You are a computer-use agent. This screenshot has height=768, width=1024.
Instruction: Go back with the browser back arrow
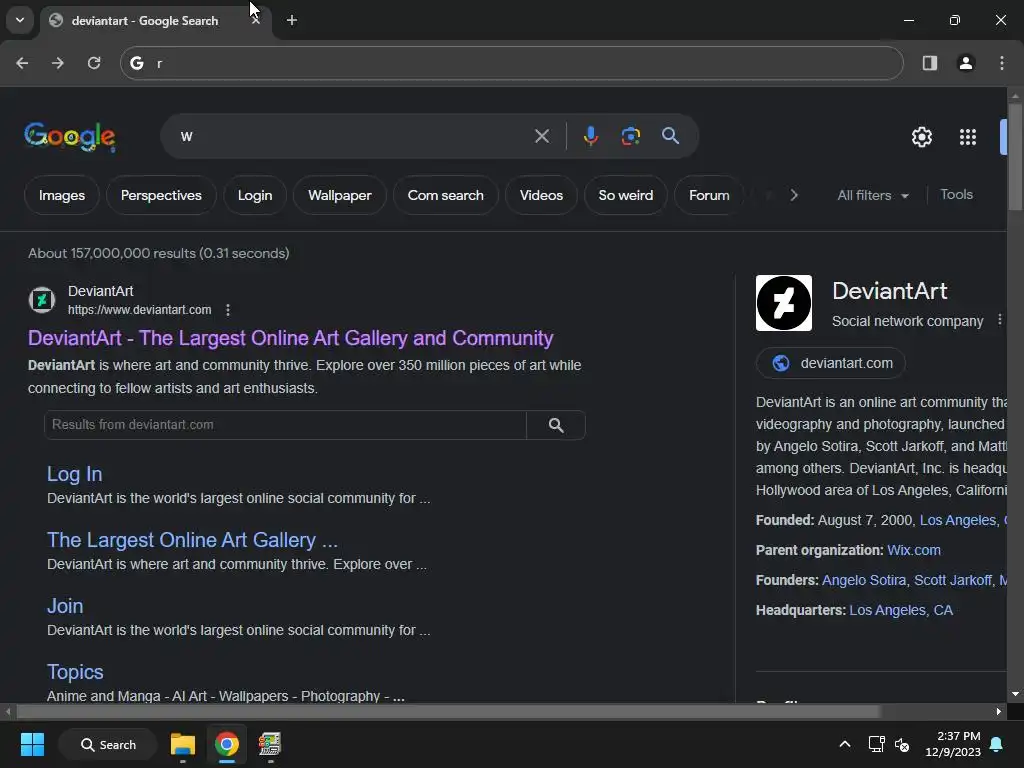[x=22, y=63]
